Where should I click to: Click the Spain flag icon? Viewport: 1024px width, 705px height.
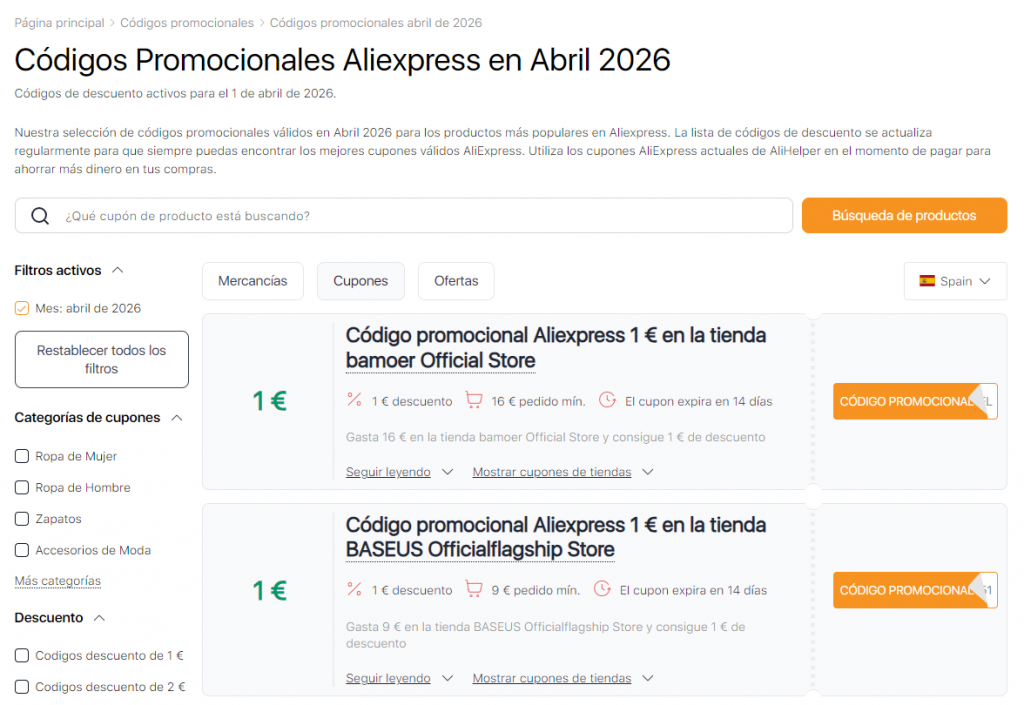(x=928, y=281)
